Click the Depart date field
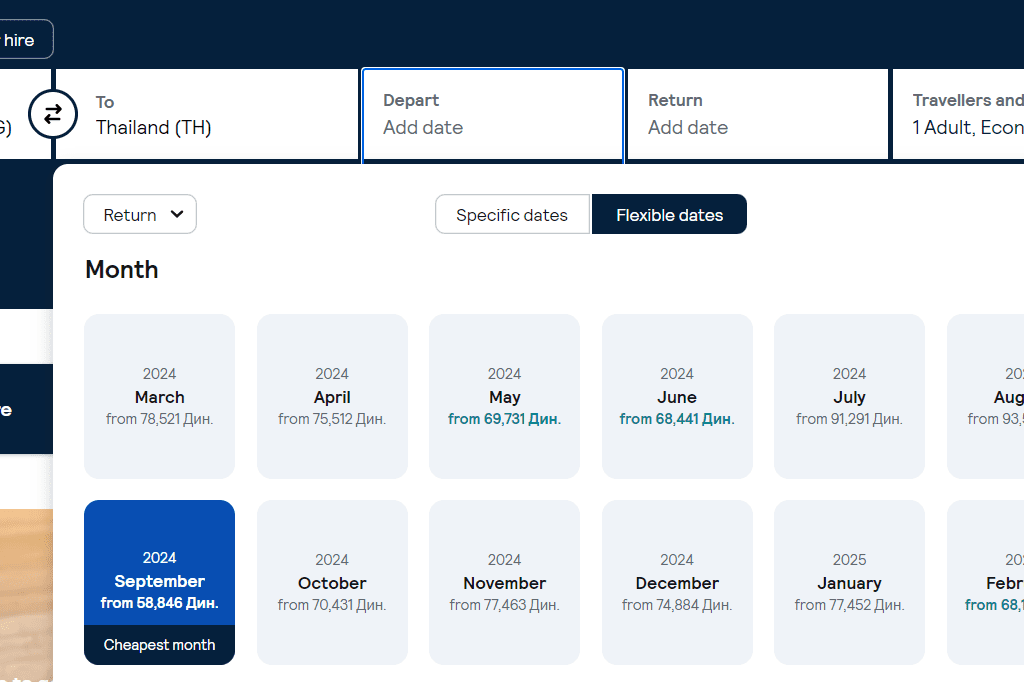The width and height of the screenshot is (1024, 682). pyautogui.click(x=493, y=114)
